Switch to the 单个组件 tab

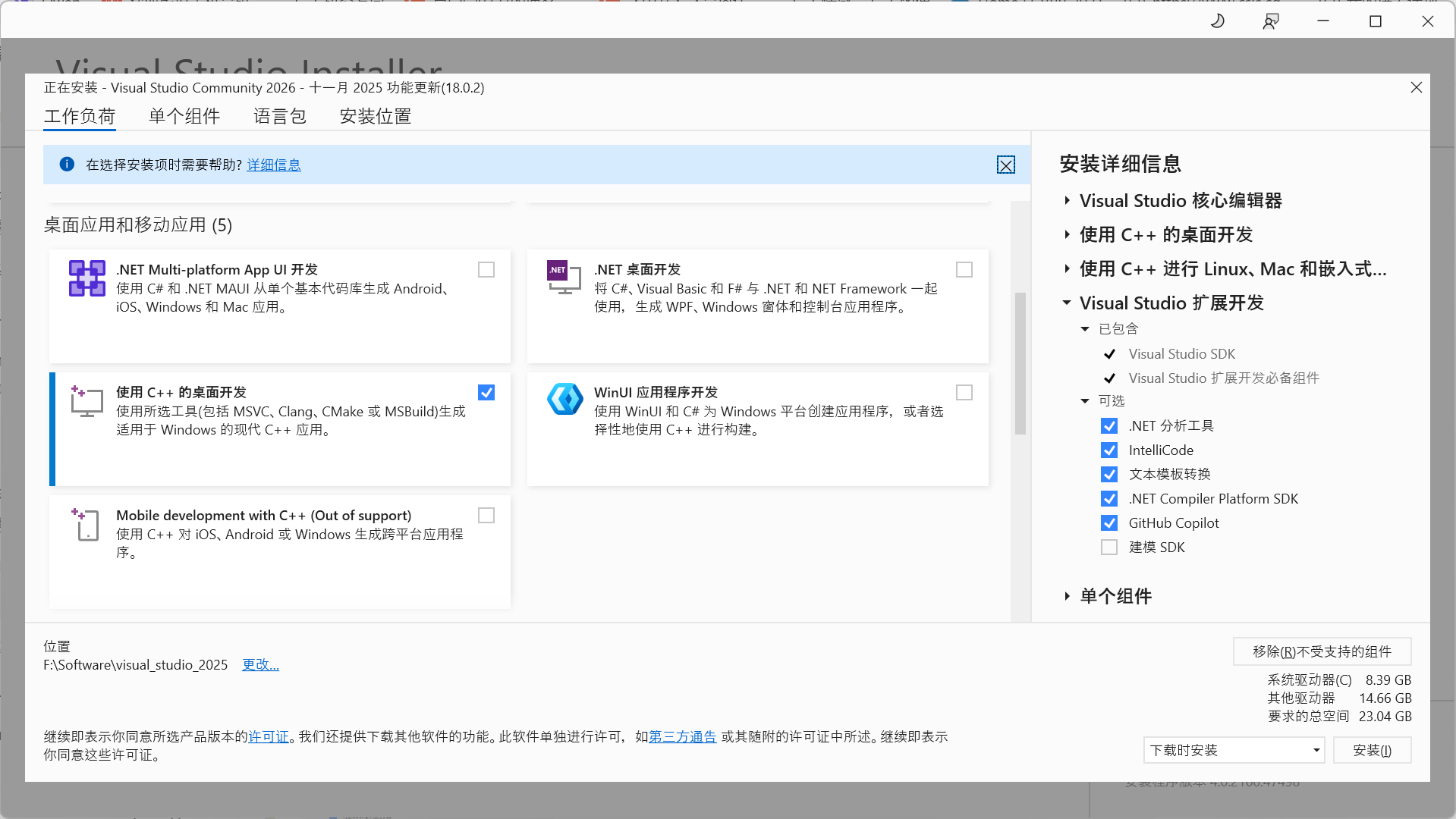(184, 117)
